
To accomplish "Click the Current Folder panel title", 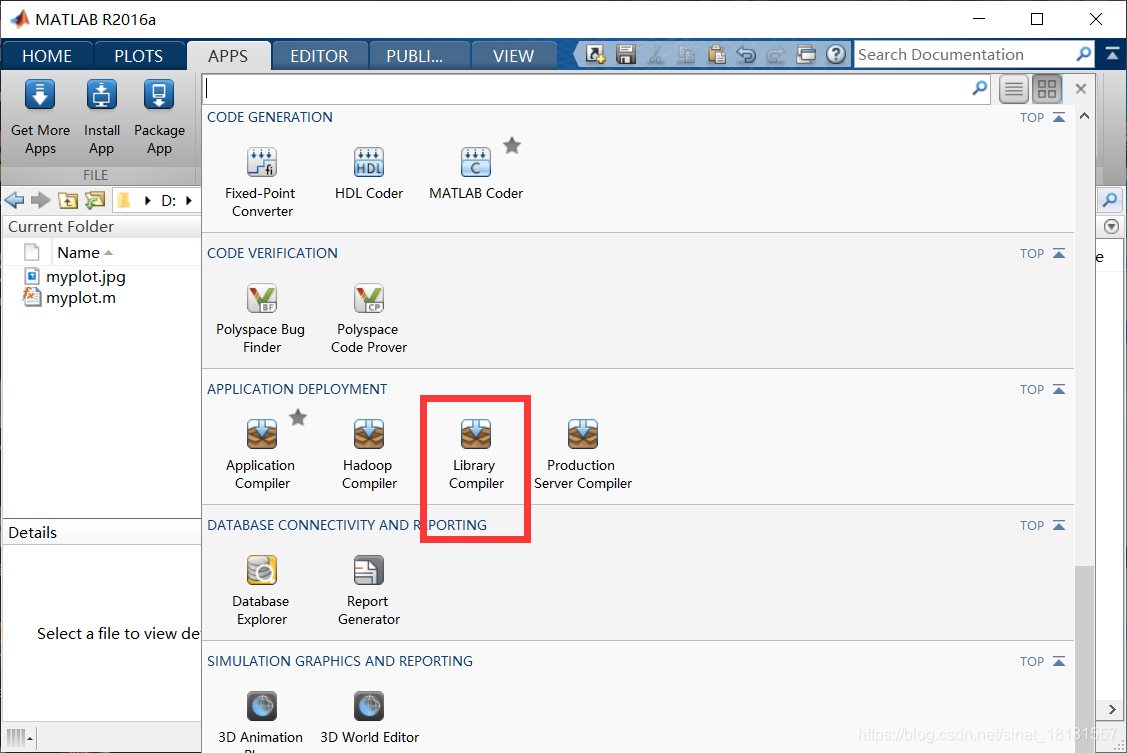I will (61, 226).
